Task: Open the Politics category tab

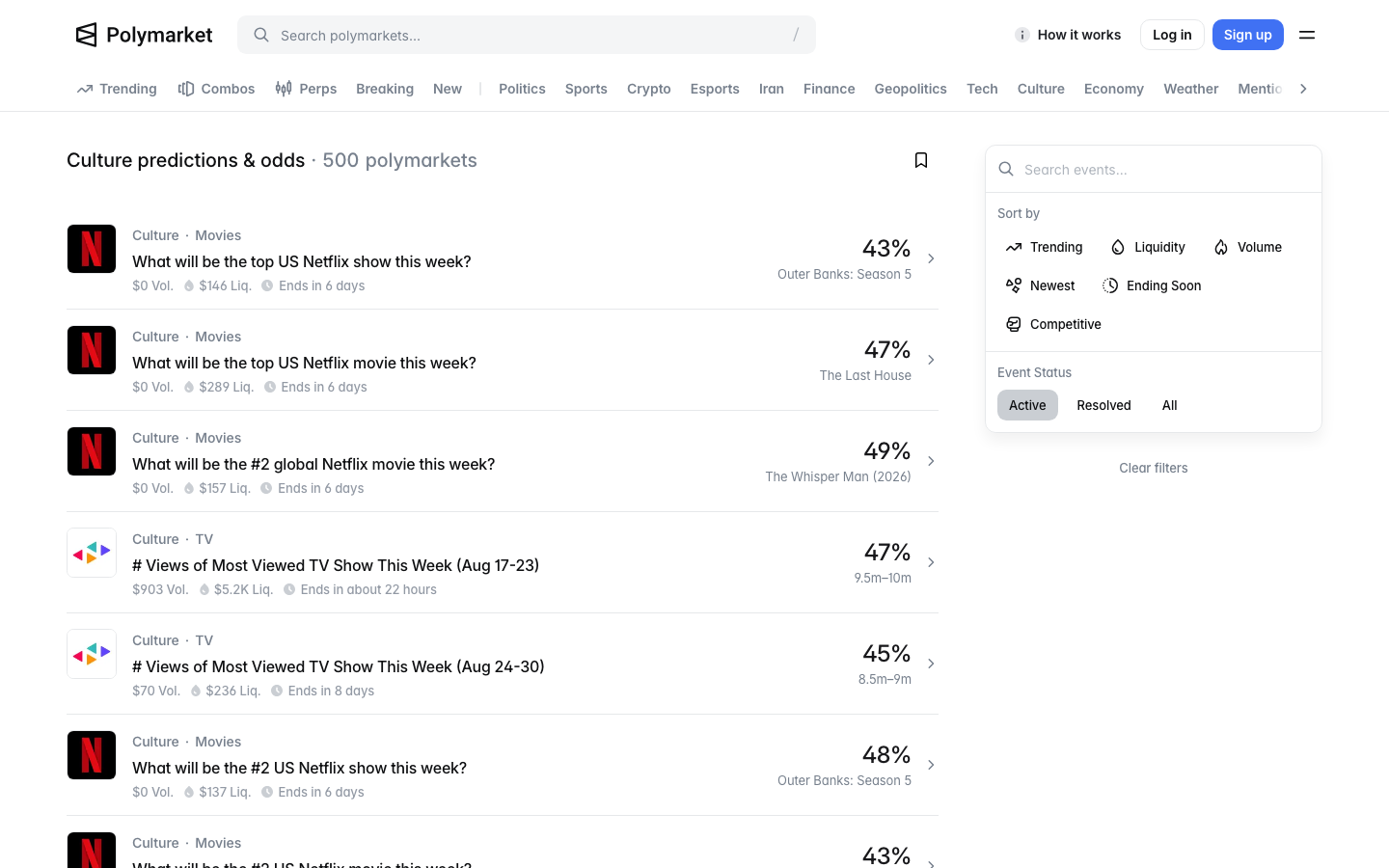Action: click(522, 89)
